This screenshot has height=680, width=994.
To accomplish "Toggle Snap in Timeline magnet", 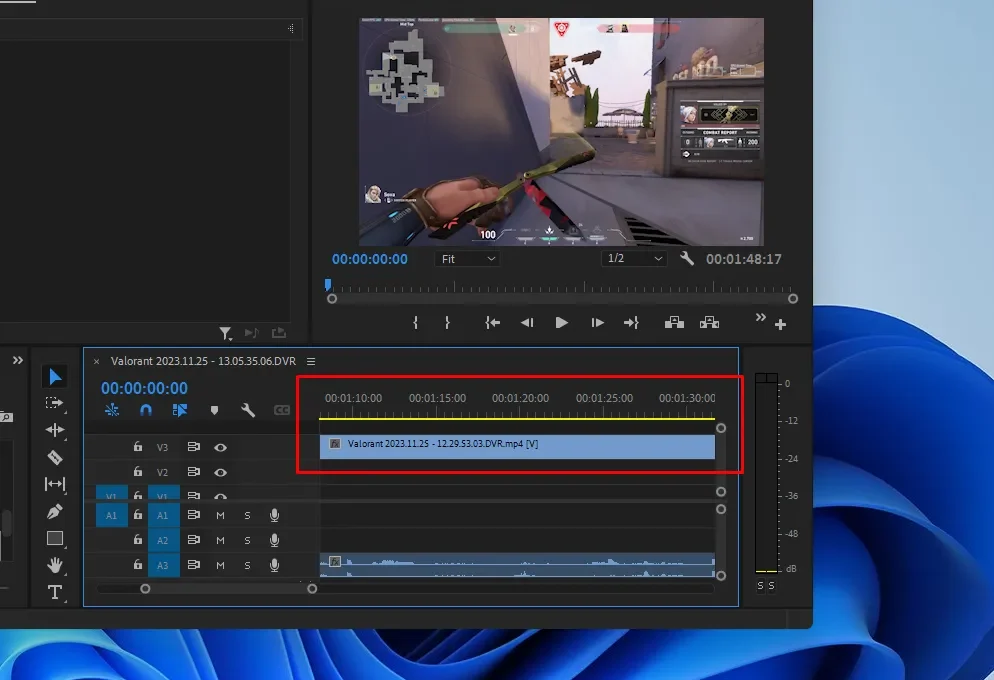I will [146, 410].
